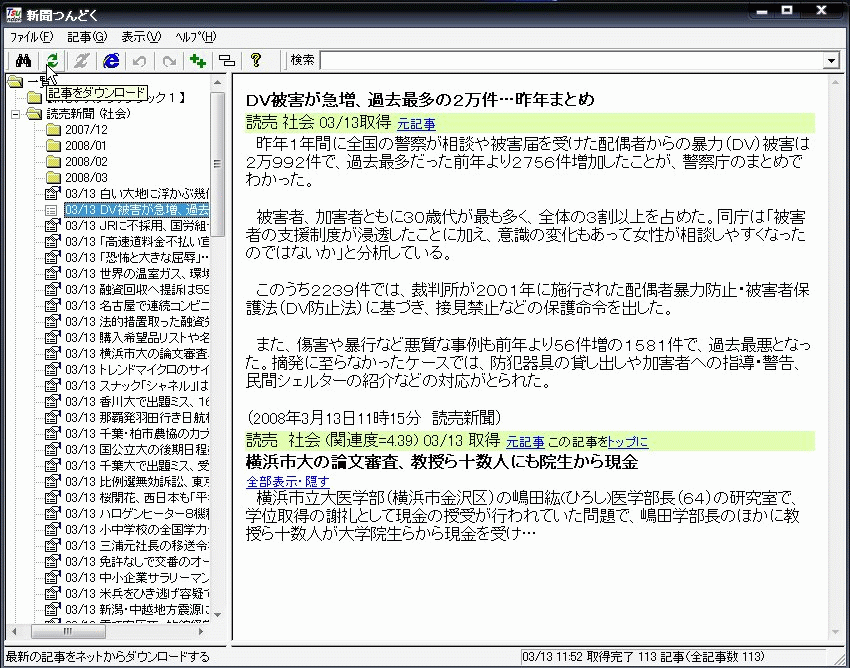Select article 03/13 那覇発羽田行き日航
The image size is (850, 668).
point(137,418)
